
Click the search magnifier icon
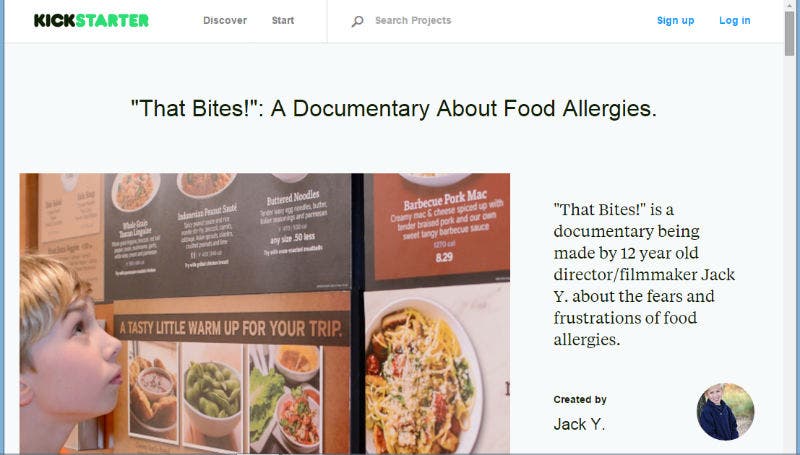(x=358, y=21)
